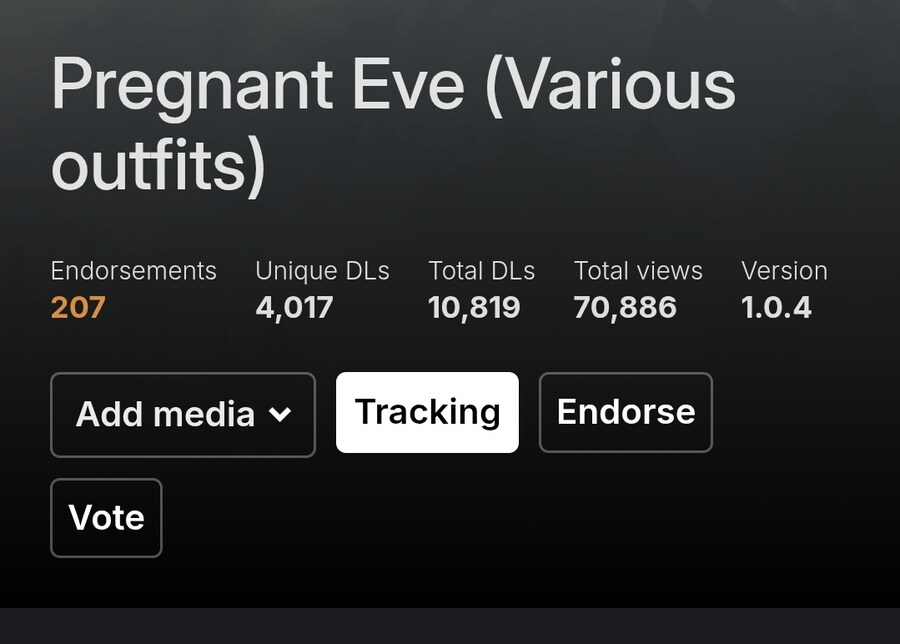
Task: Select the version number 1.0.4
Action: (x=776, y=307)
